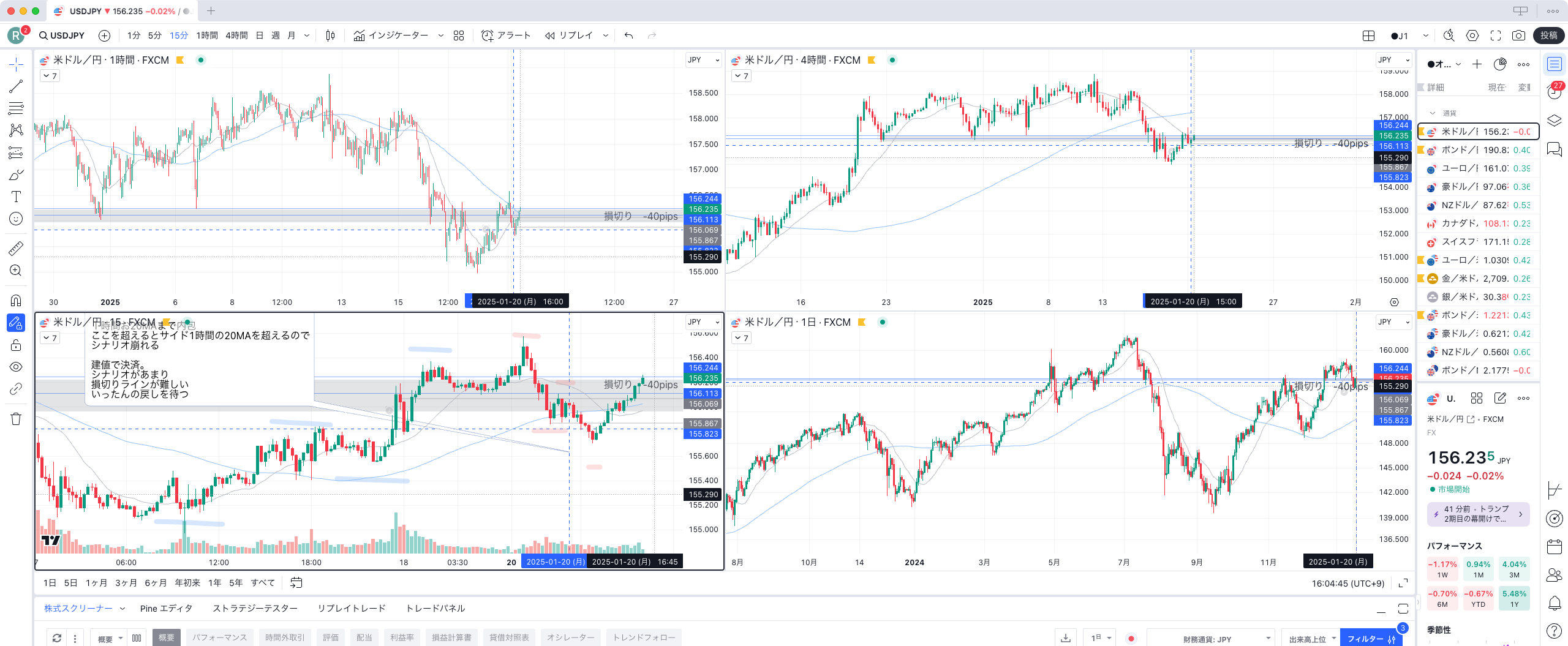
Task: Open the 株式スクリーナー dropdown
Action: [123, 609]
